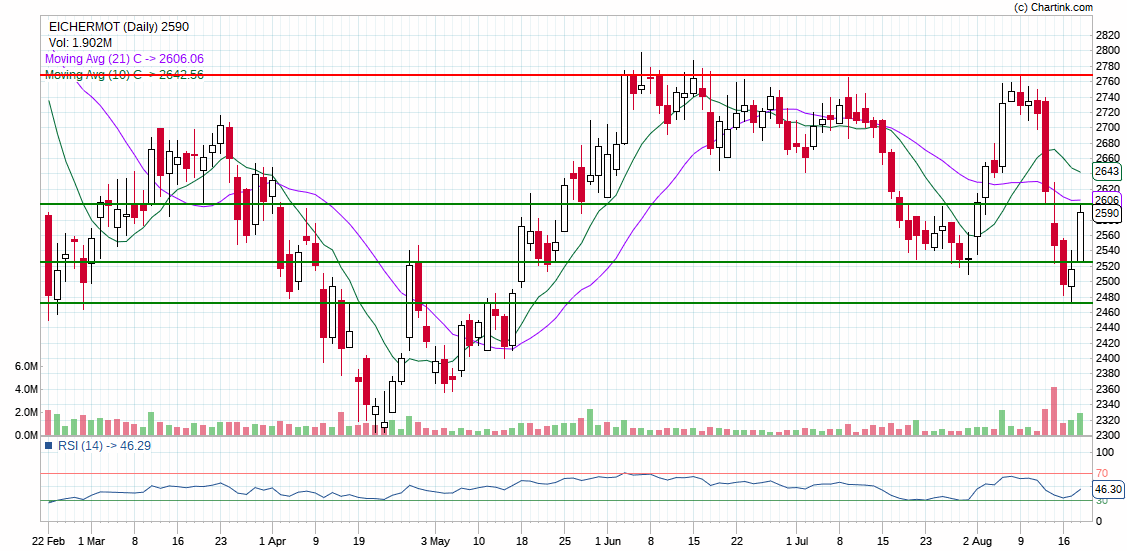Screen dimensions: 1127x551
Task: Click the blue RSI legend square
Action: [49, 445]
